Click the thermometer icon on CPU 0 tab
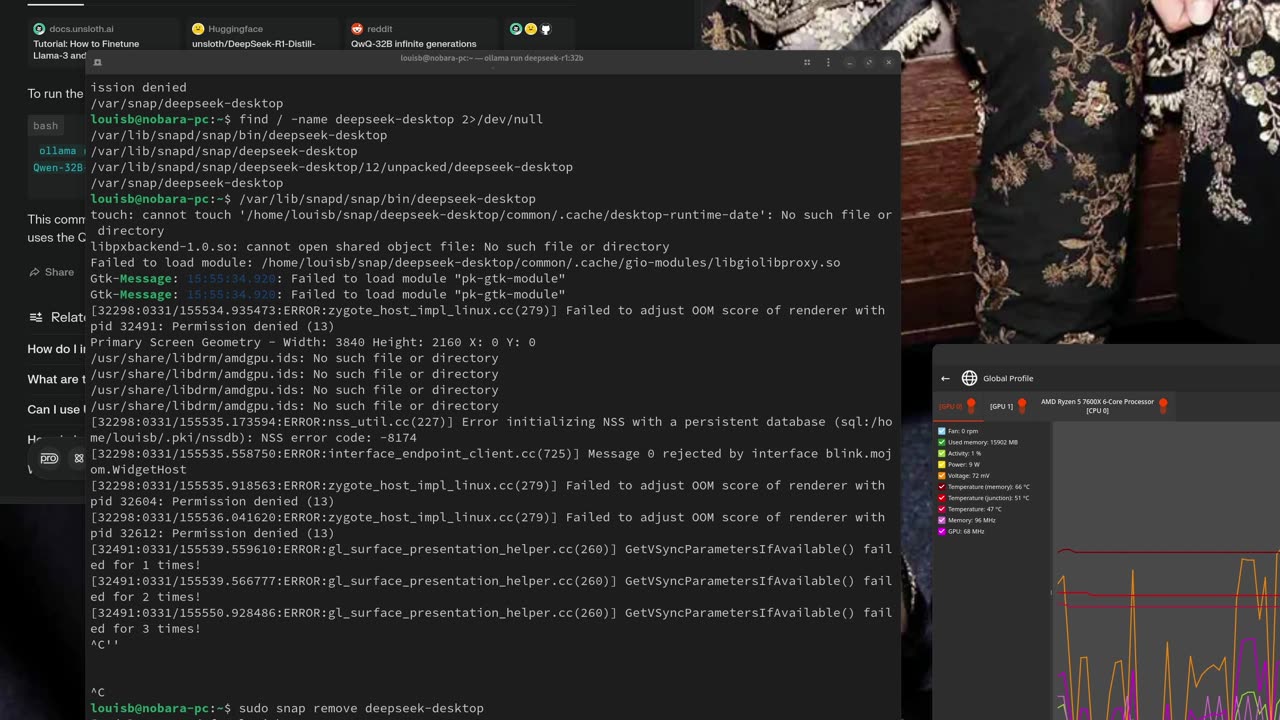1280x720 pixels. [1163, 406]
